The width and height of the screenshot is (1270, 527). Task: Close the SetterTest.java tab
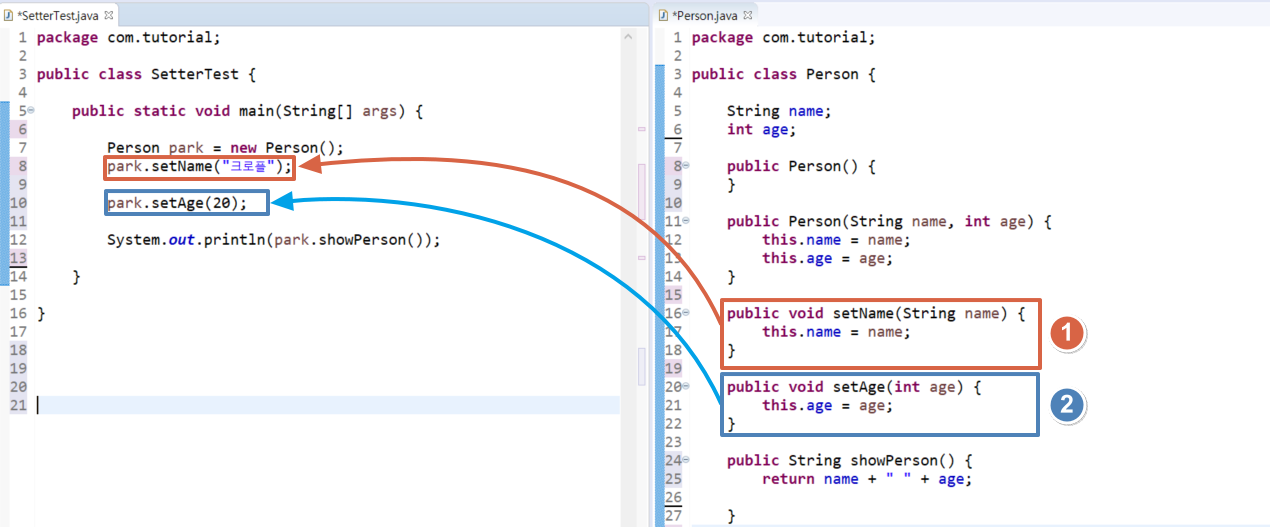click(x=107, y=15)
